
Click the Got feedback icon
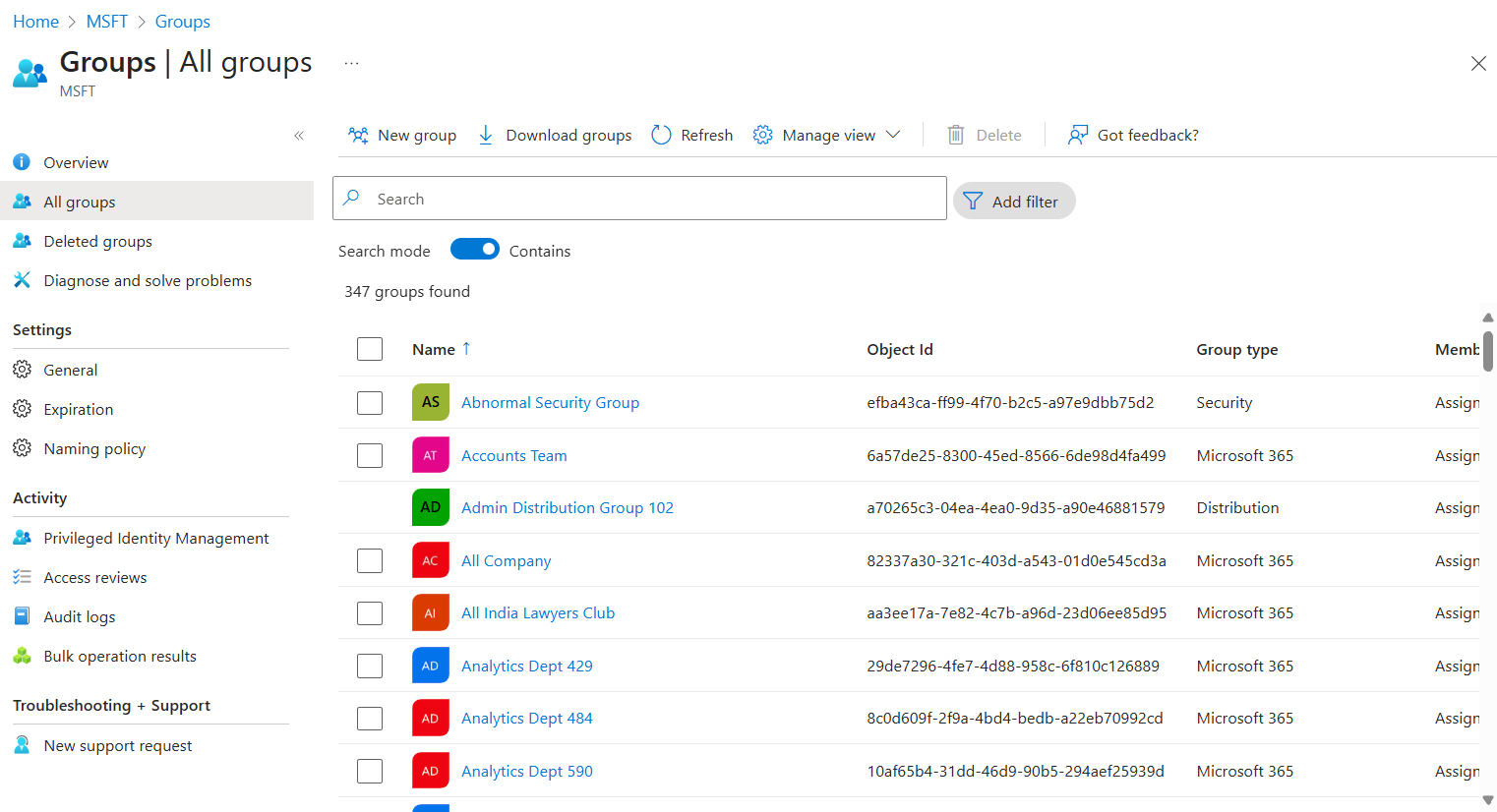(x=1079, y=135)
